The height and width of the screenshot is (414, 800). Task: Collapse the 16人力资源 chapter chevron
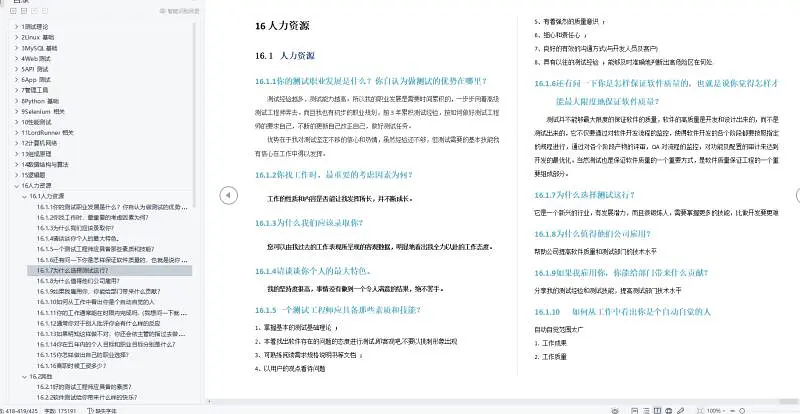click(16, 185)
